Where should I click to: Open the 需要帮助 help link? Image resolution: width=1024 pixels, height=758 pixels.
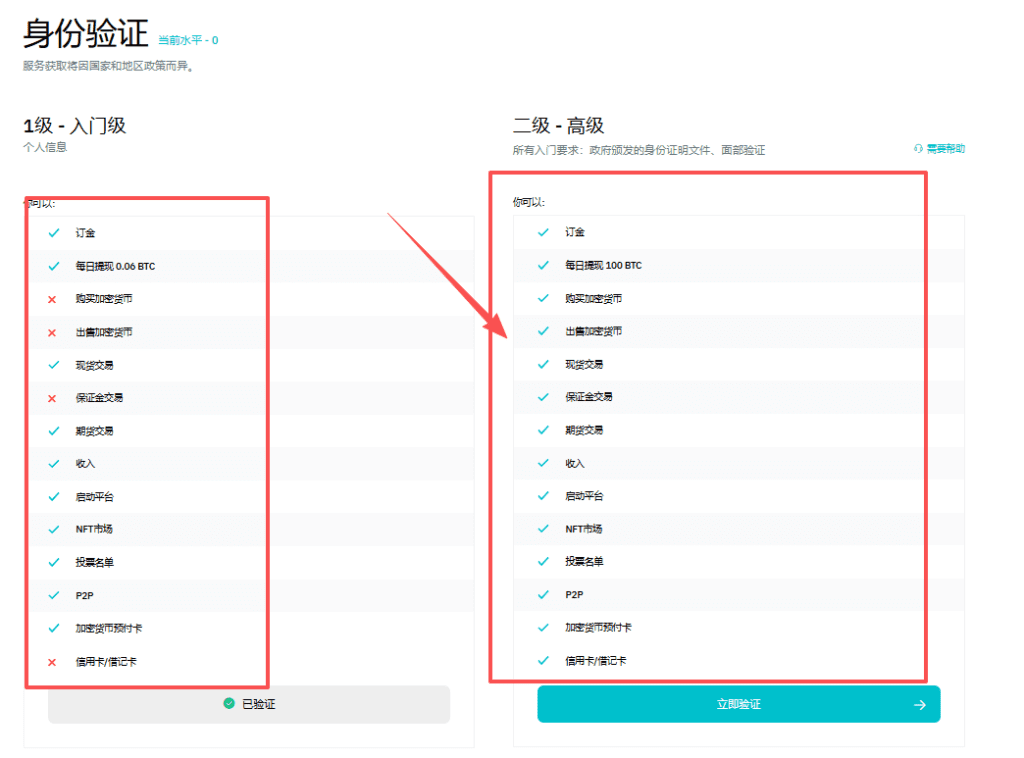click(944, 148)
